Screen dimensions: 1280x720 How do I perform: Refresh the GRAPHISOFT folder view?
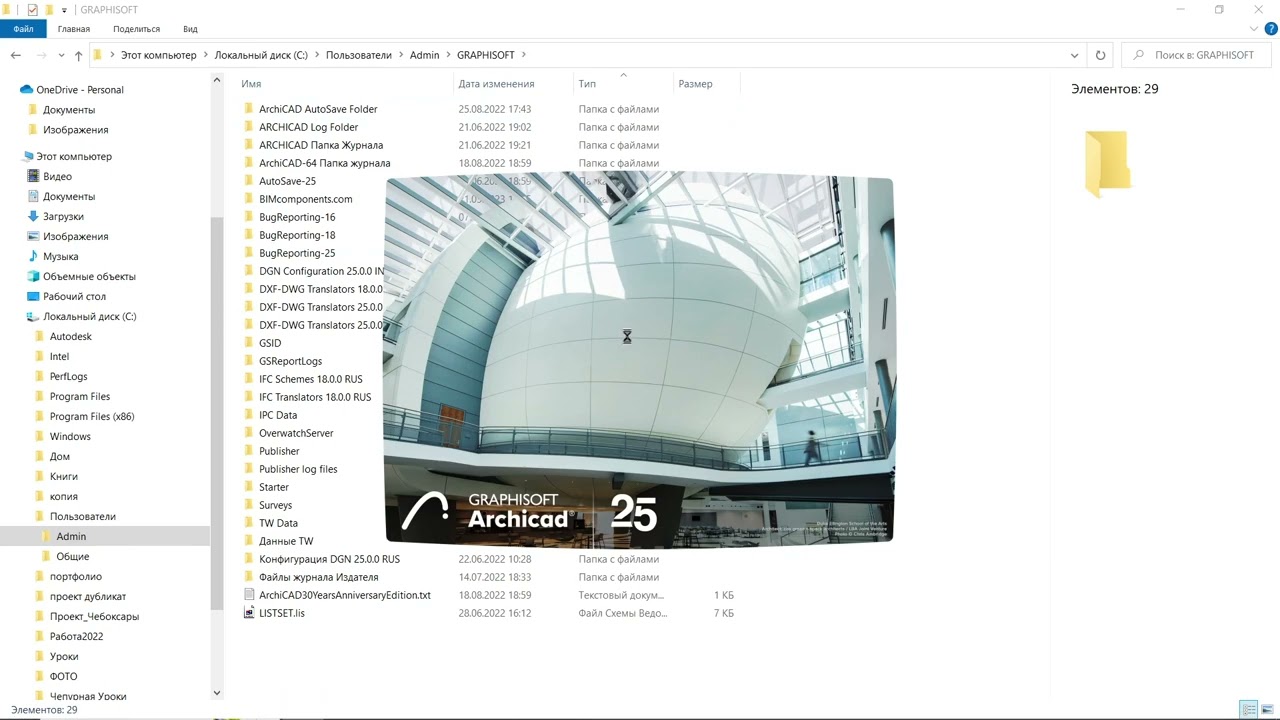coord(1100,55)
